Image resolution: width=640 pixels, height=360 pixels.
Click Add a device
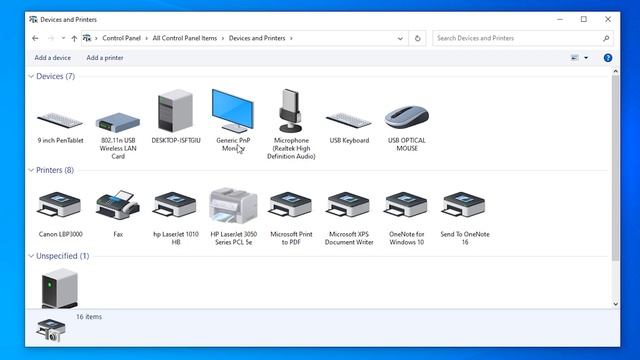53,58
